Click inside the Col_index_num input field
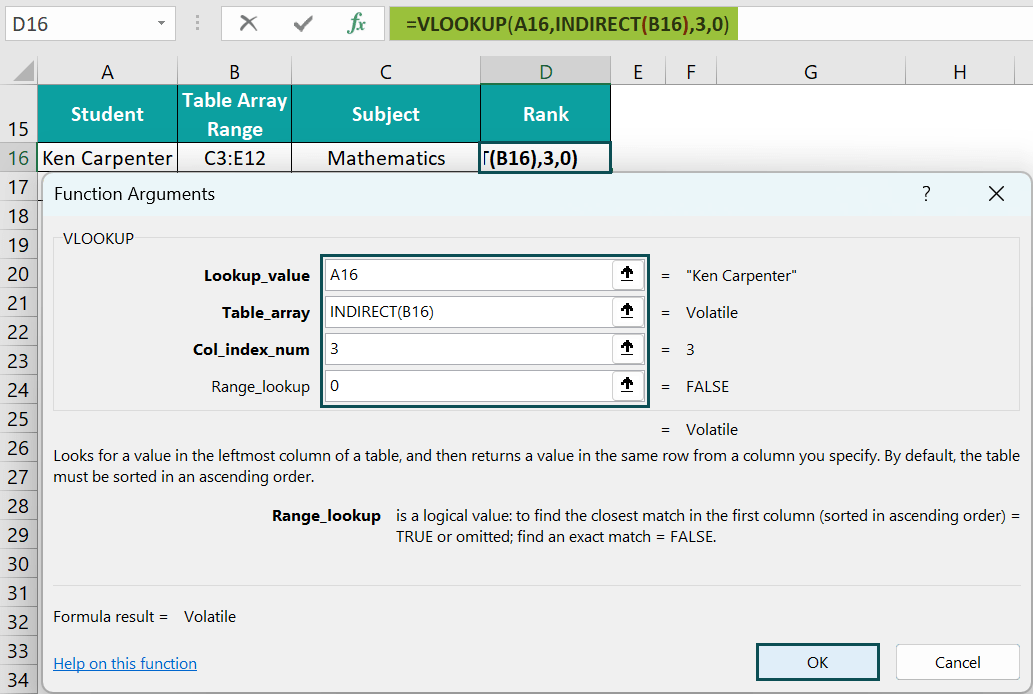 (470, 349)
